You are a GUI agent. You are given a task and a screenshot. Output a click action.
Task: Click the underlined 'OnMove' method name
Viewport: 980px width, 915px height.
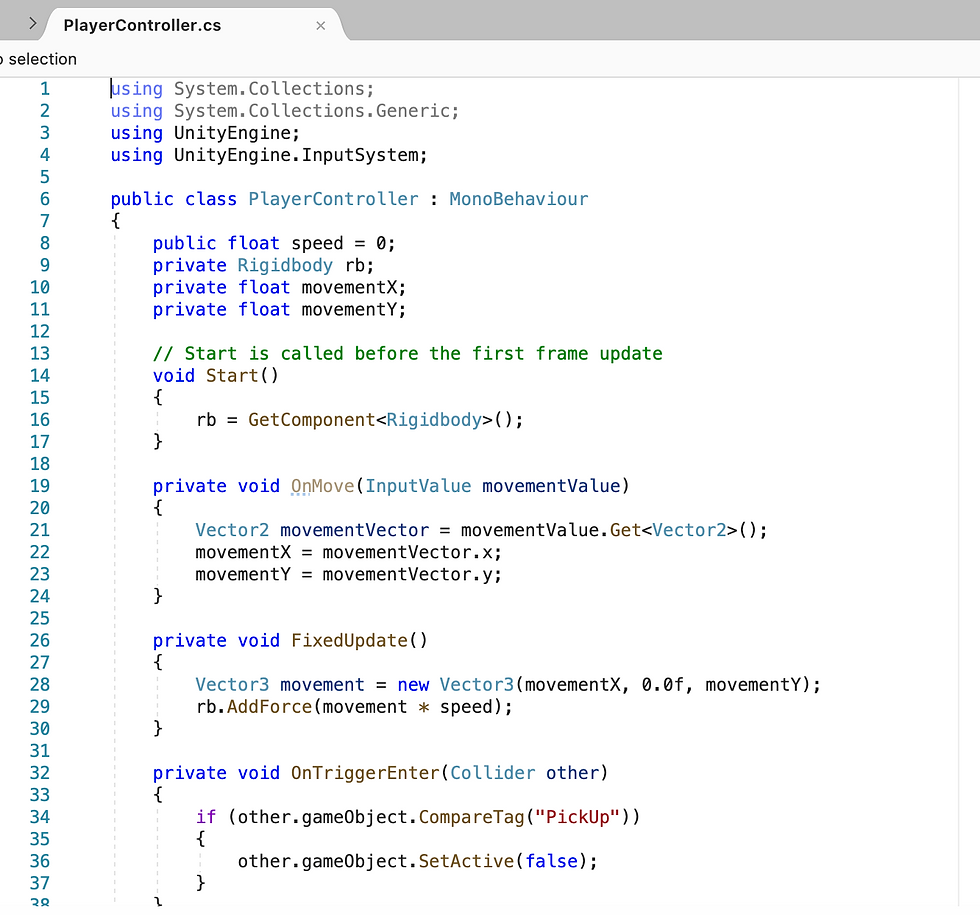click(322, 486)
